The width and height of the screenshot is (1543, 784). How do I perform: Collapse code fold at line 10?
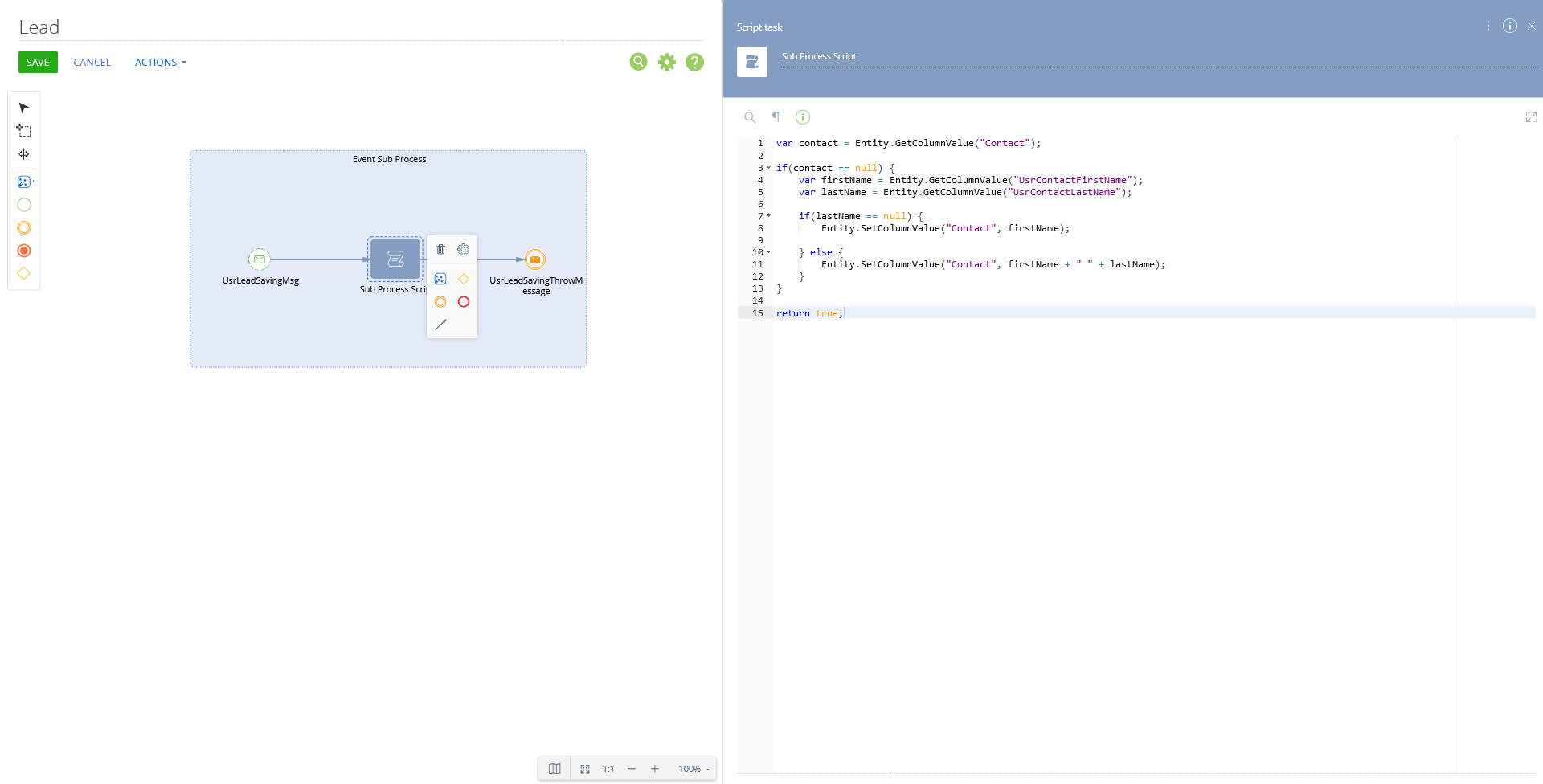pyautogui.click(x=768, y=252)
